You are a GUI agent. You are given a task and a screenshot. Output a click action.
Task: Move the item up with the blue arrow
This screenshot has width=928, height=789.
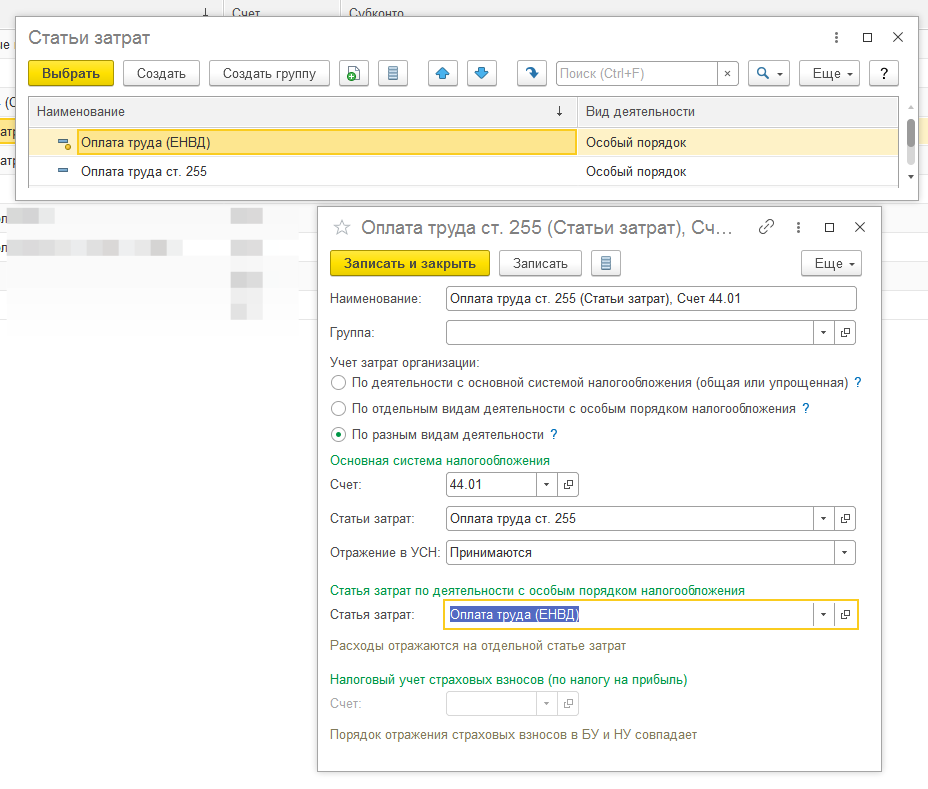(443, 73)
